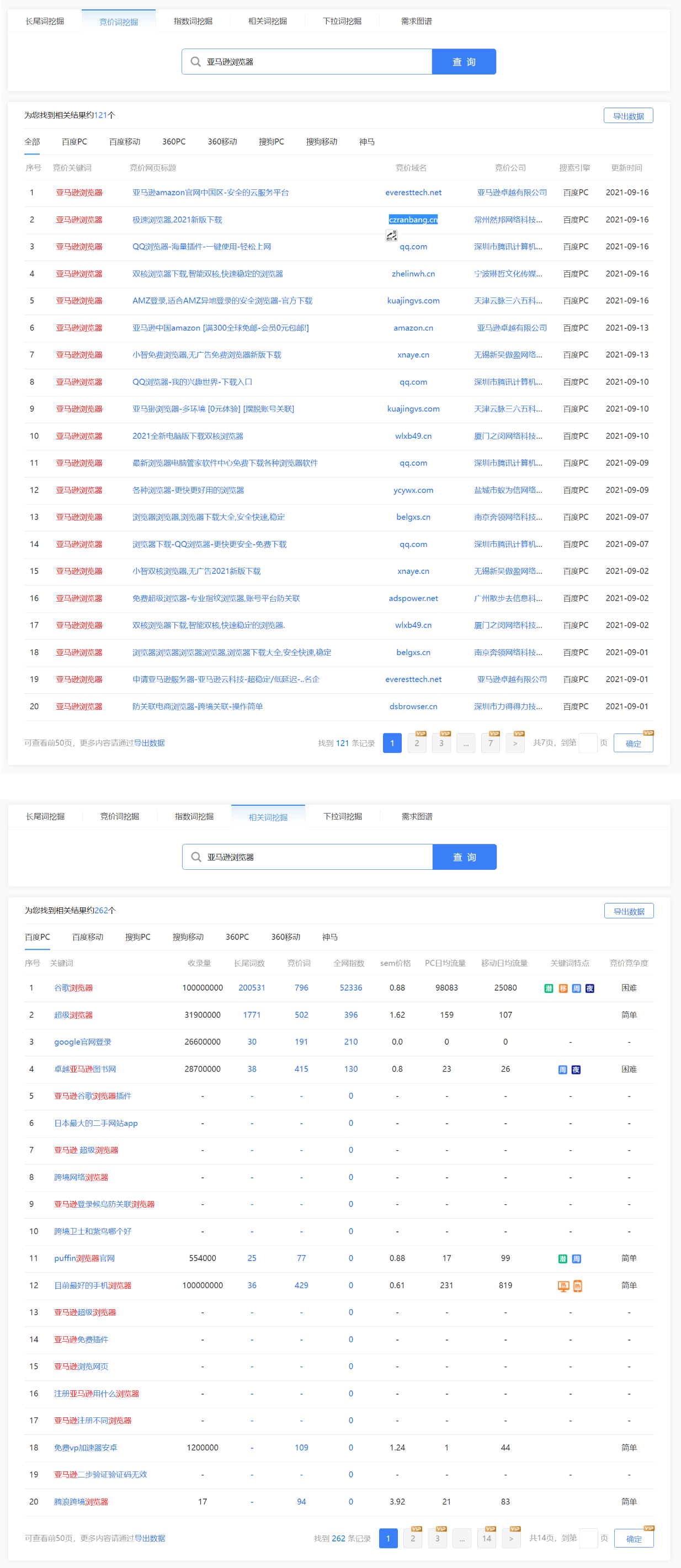The height and width of the screenshot is (1568, 681).
Task: Export the 262 related results with 导出数据
Action: [x=629, y=911]
